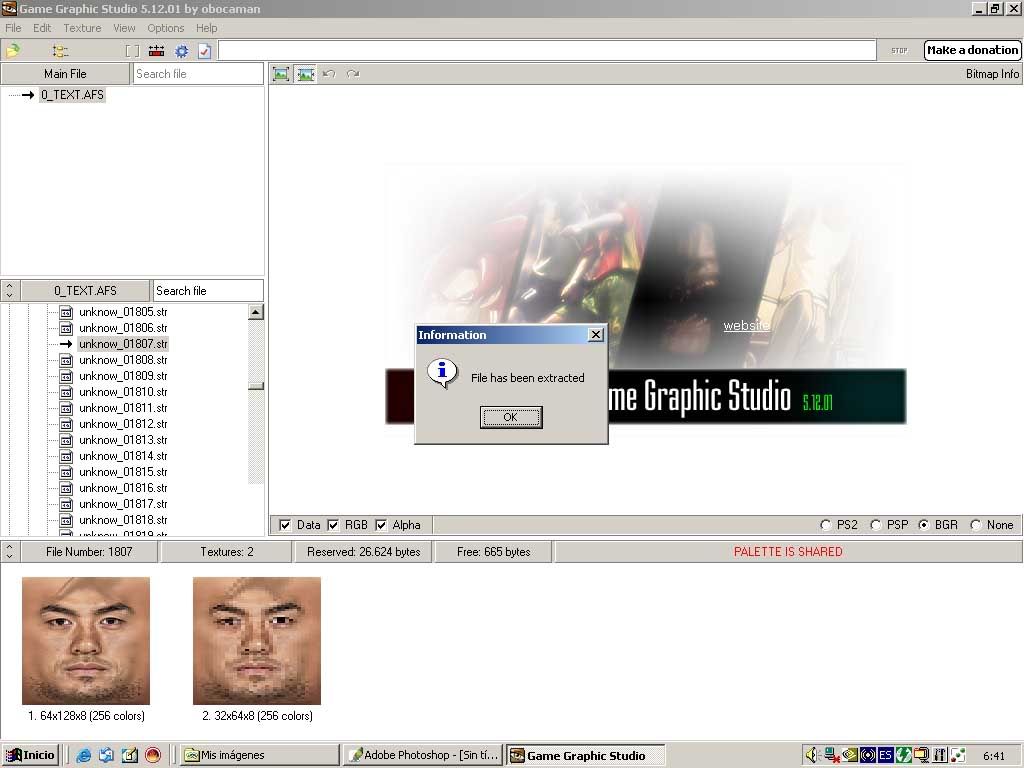The image size is (1024, 768).
Task: Toggle the RGB checkbox
Action: (333, 525)
